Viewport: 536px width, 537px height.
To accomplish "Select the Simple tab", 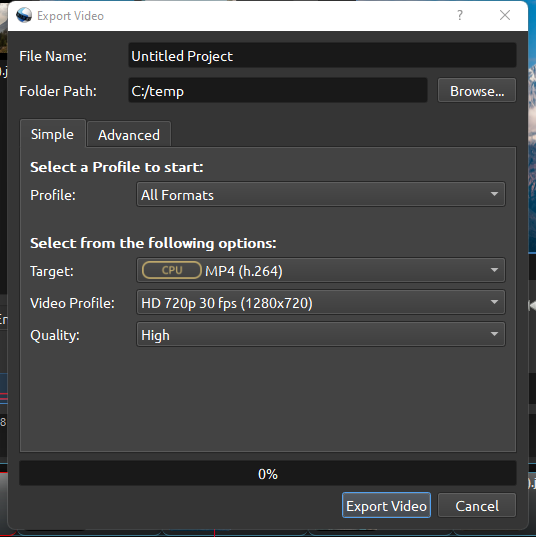I will point(52,134).
